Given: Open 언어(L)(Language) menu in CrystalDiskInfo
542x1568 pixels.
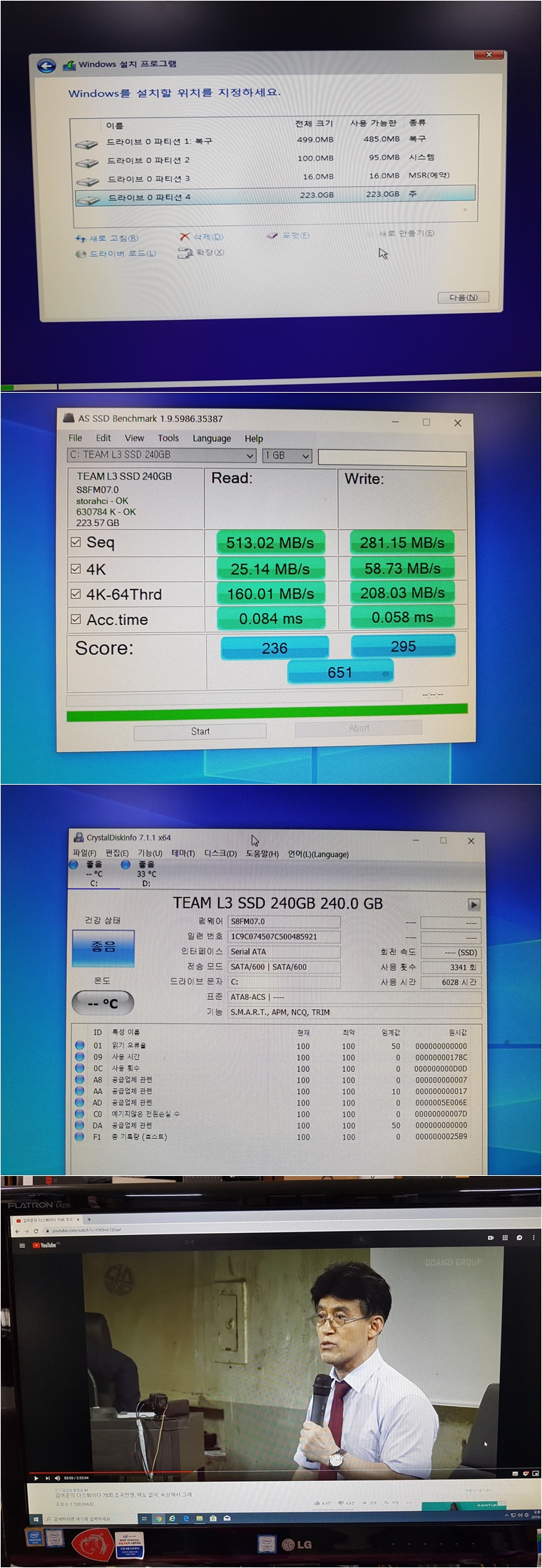Looking at the screenshot, I should (318, 854).
